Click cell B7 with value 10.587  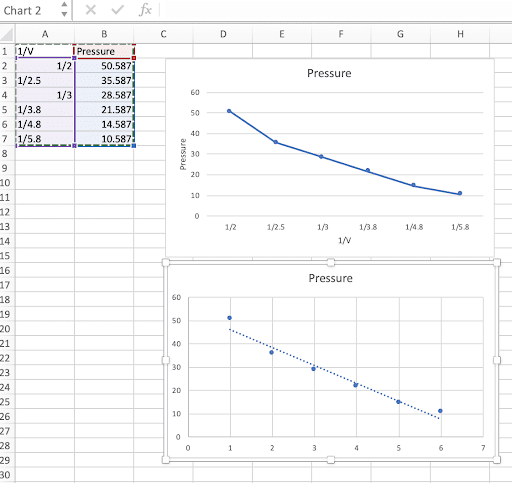pyautogui.click(x=104, y=139)
